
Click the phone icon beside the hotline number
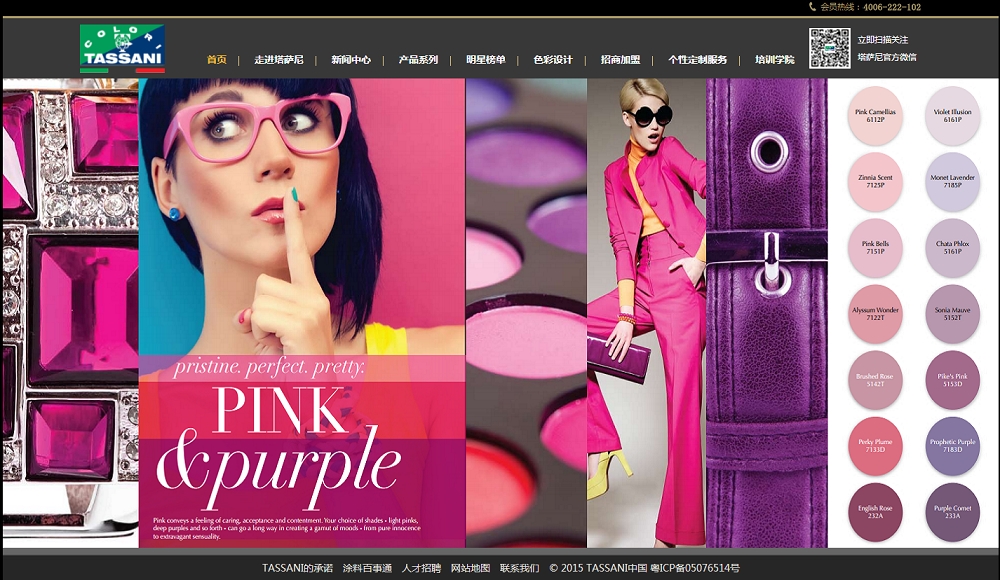(x=812, y=7)
